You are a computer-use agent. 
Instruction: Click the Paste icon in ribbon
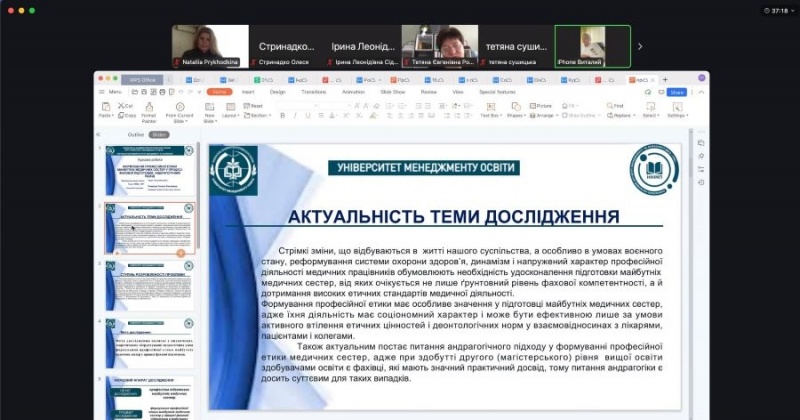coord(105,110)
